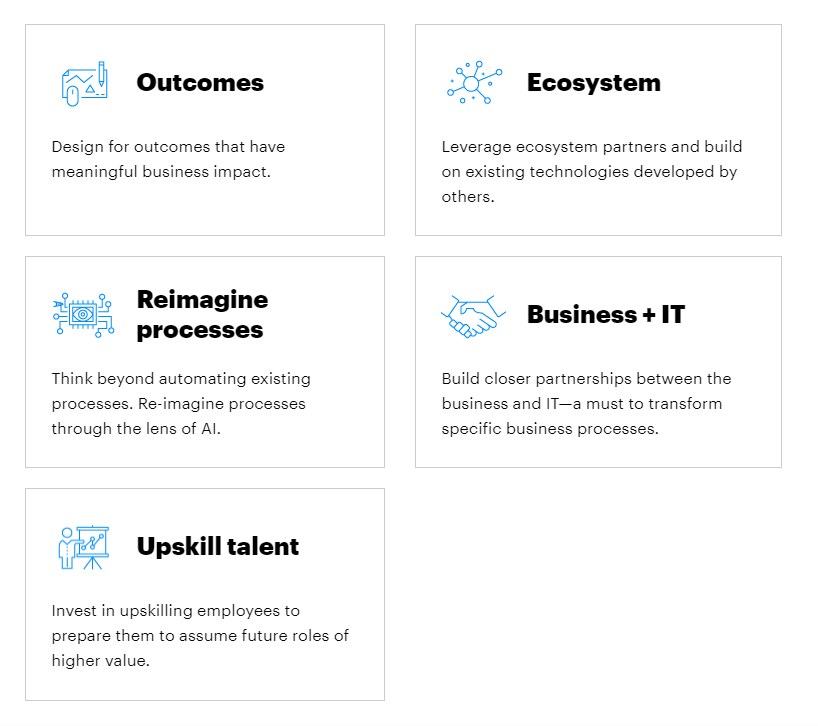Click the word 'others.' in Ecosystem card
This screenshot has width=818, height=726.
click(468, 197)
